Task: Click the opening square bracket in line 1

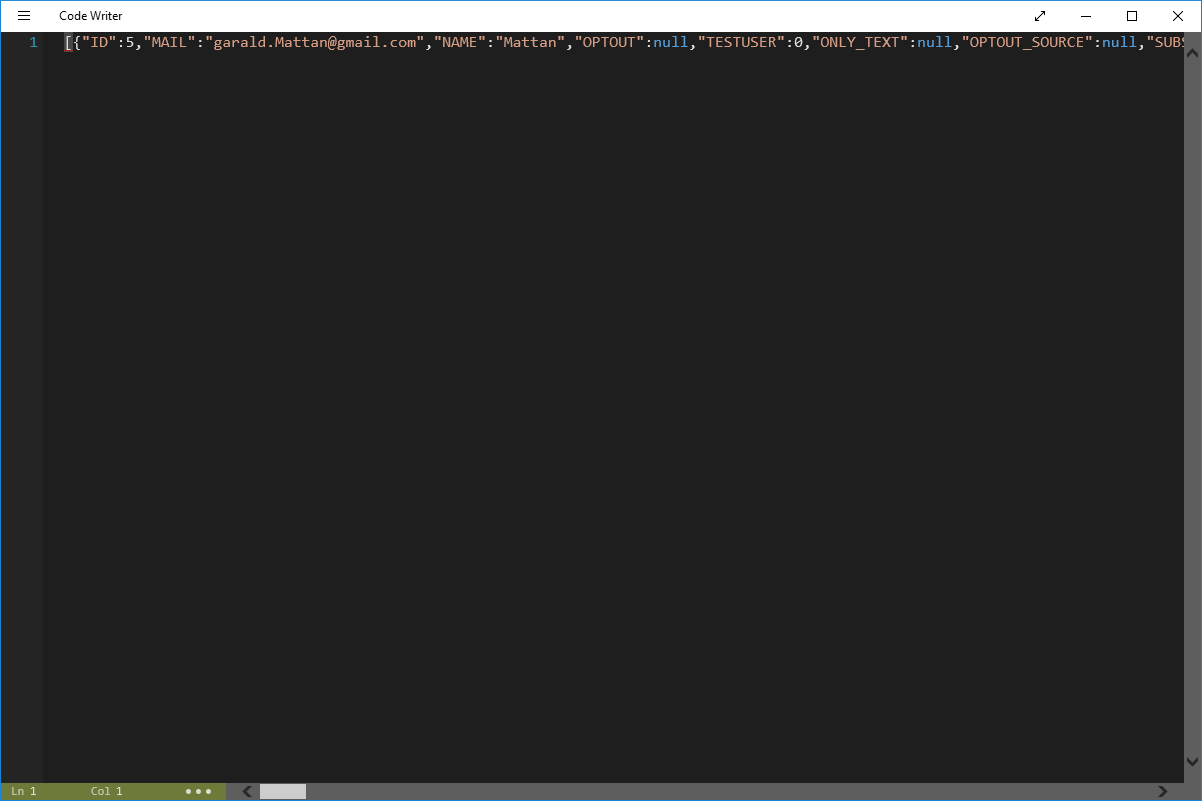Action: 68,42
